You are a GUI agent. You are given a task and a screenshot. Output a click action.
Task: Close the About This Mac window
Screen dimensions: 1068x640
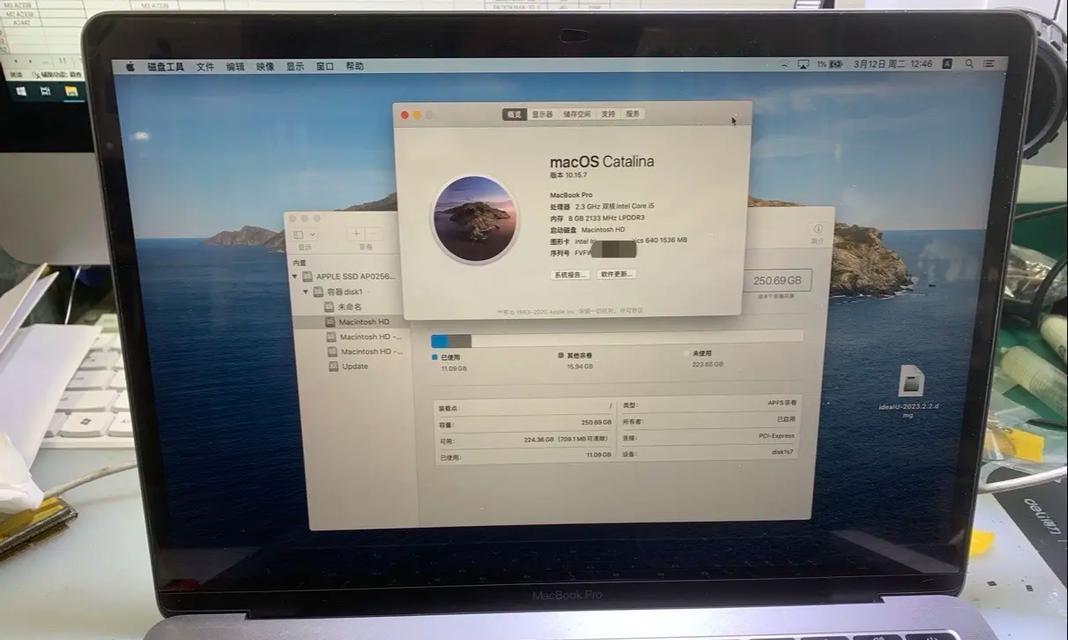(x=405, y=115)
